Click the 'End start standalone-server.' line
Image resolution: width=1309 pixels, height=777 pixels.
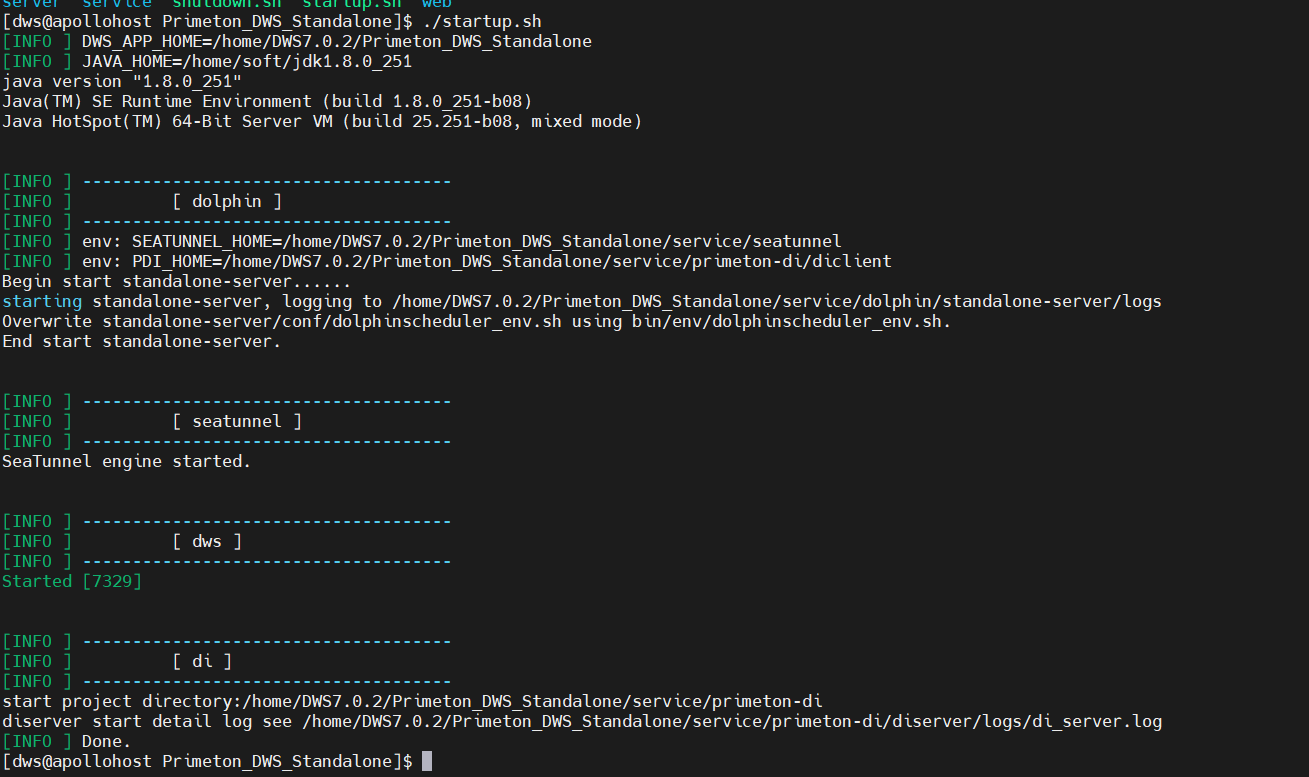(142, 341)
